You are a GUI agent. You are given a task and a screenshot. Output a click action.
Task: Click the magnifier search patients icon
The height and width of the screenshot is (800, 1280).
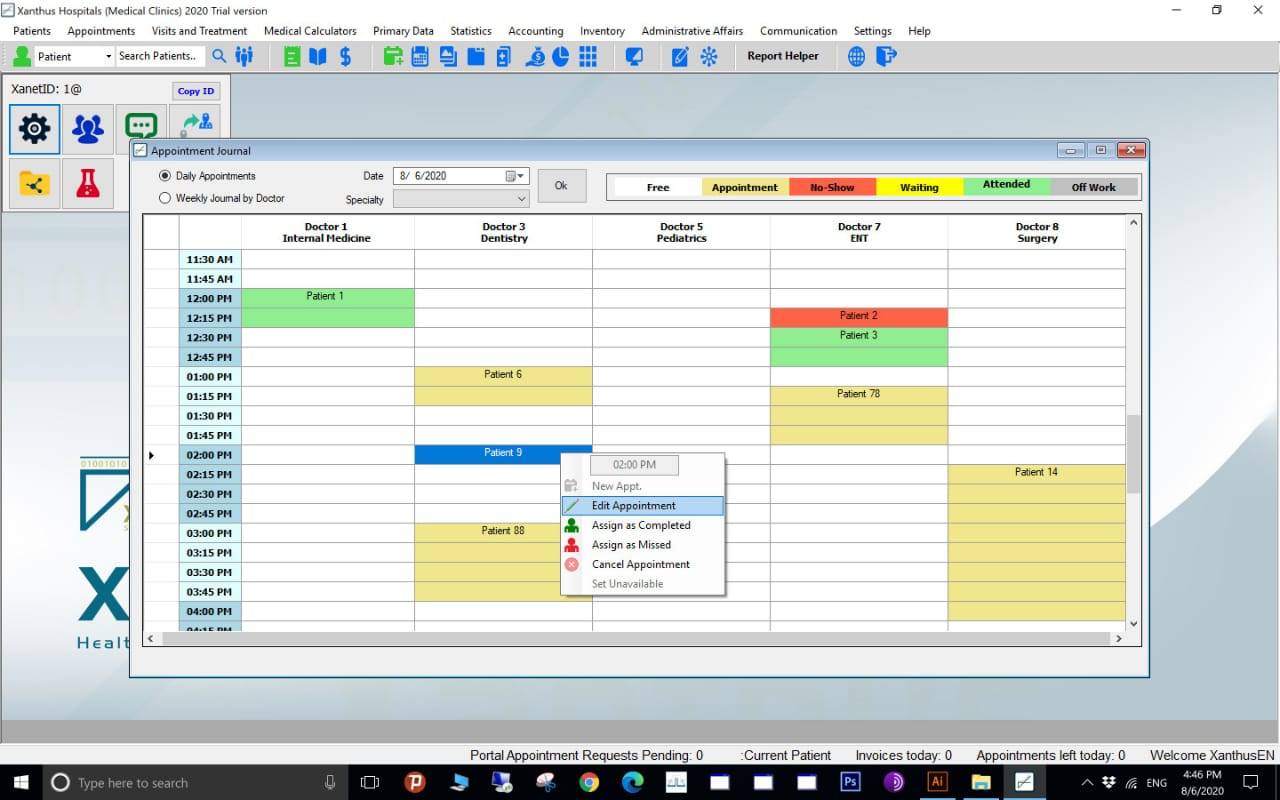219,56
